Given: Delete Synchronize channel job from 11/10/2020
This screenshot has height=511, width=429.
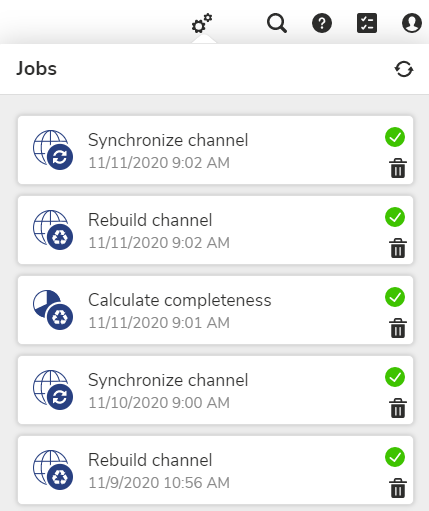Looking at the screenshot, I should (x=398, y=408).
